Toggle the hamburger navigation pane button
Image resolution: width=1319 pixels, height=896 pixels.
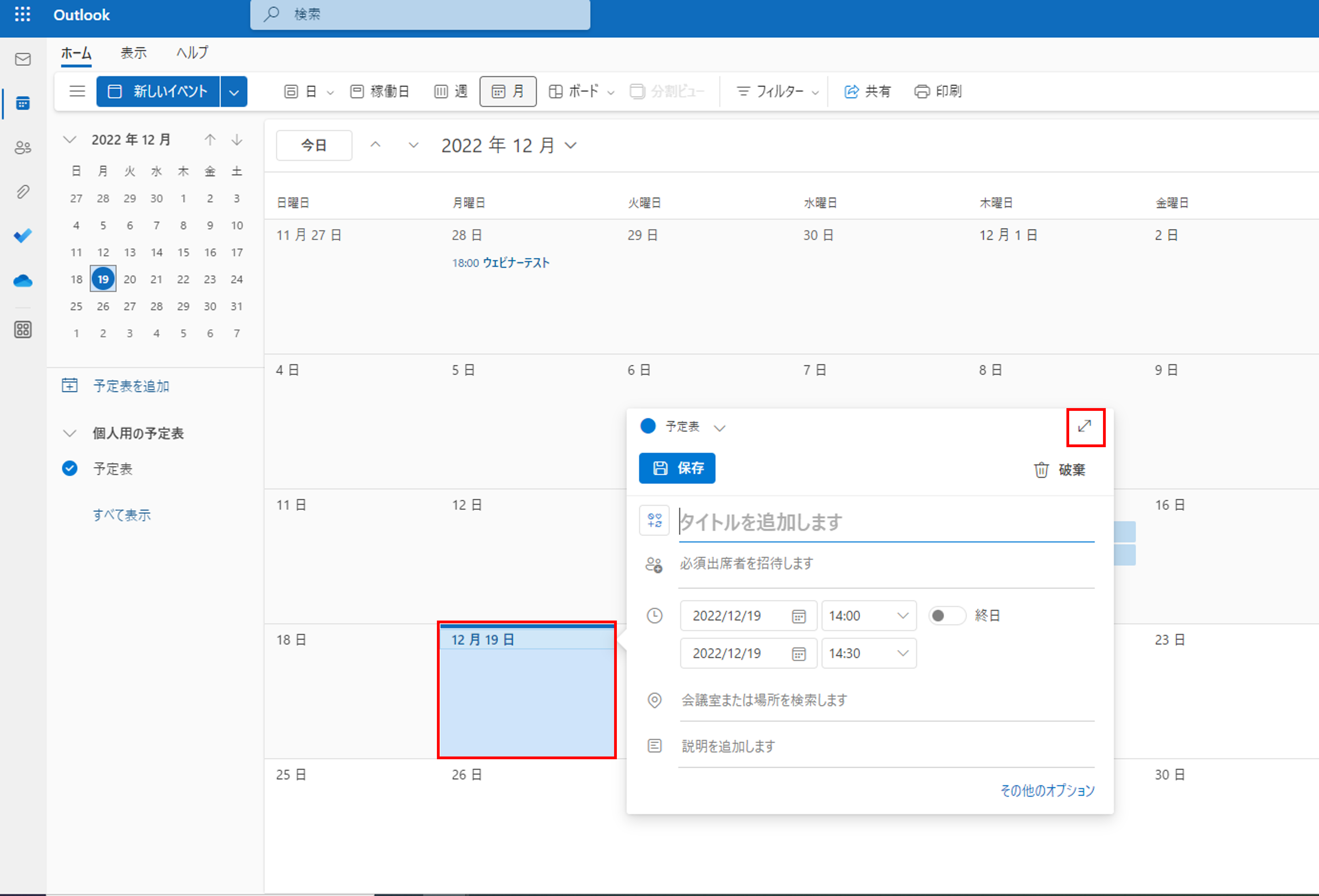click(x=77, y=91)
